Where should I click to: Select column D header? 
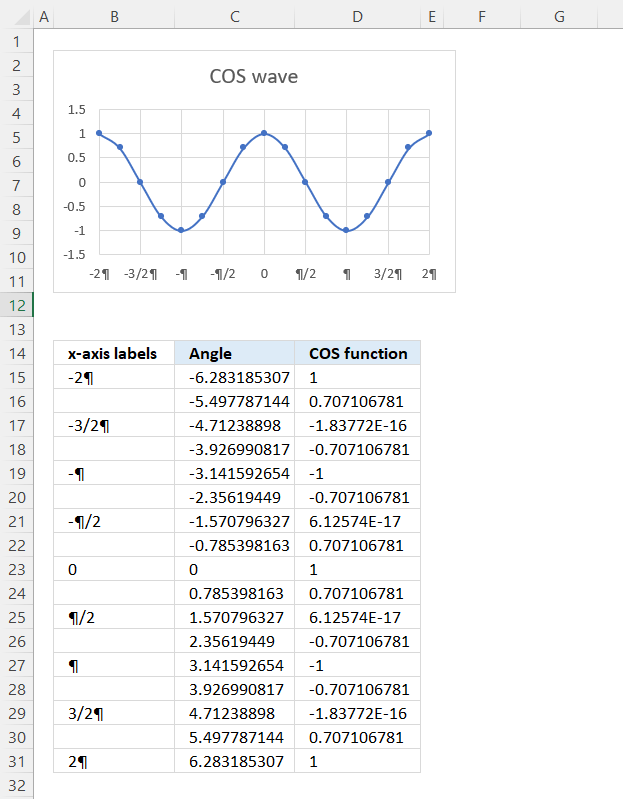pos(358,17)
